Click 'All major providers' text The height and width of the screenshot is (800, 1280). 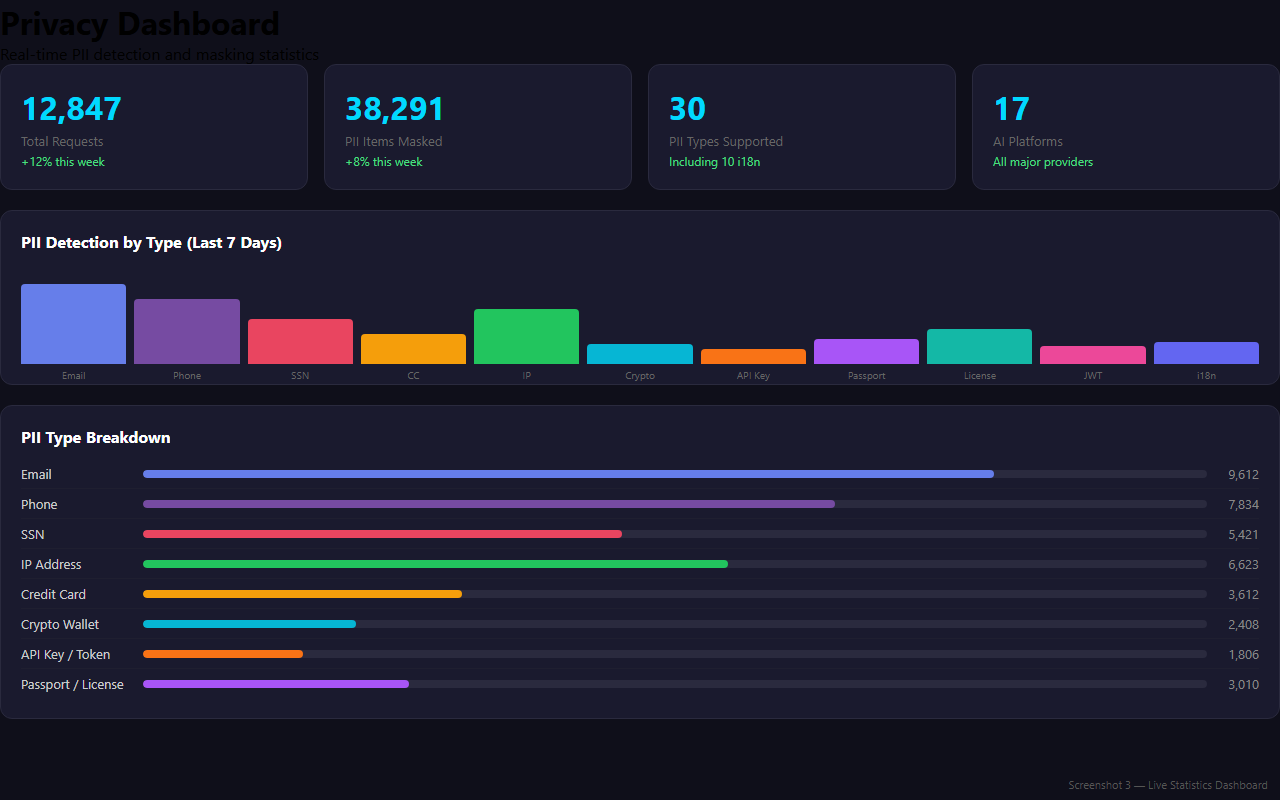(x=1043, y=162)
